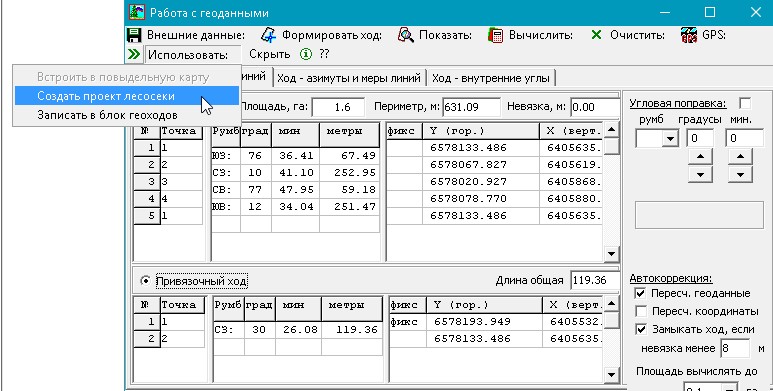Image resolution: width=773 pixels, height=391 pixels.
Task: Click the Периметр field showing 631.09
Action: coord(471,107)
